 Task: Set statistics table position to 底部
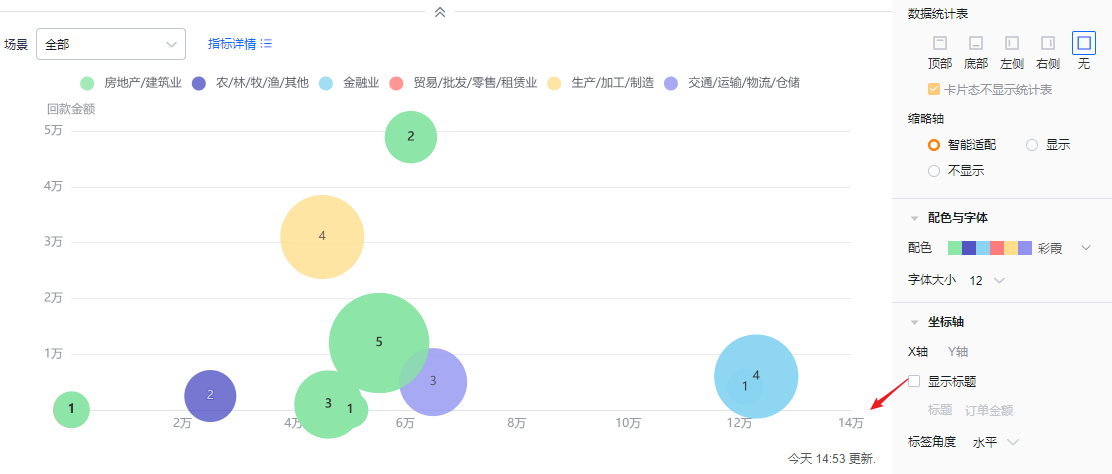(x=975, y=44)
